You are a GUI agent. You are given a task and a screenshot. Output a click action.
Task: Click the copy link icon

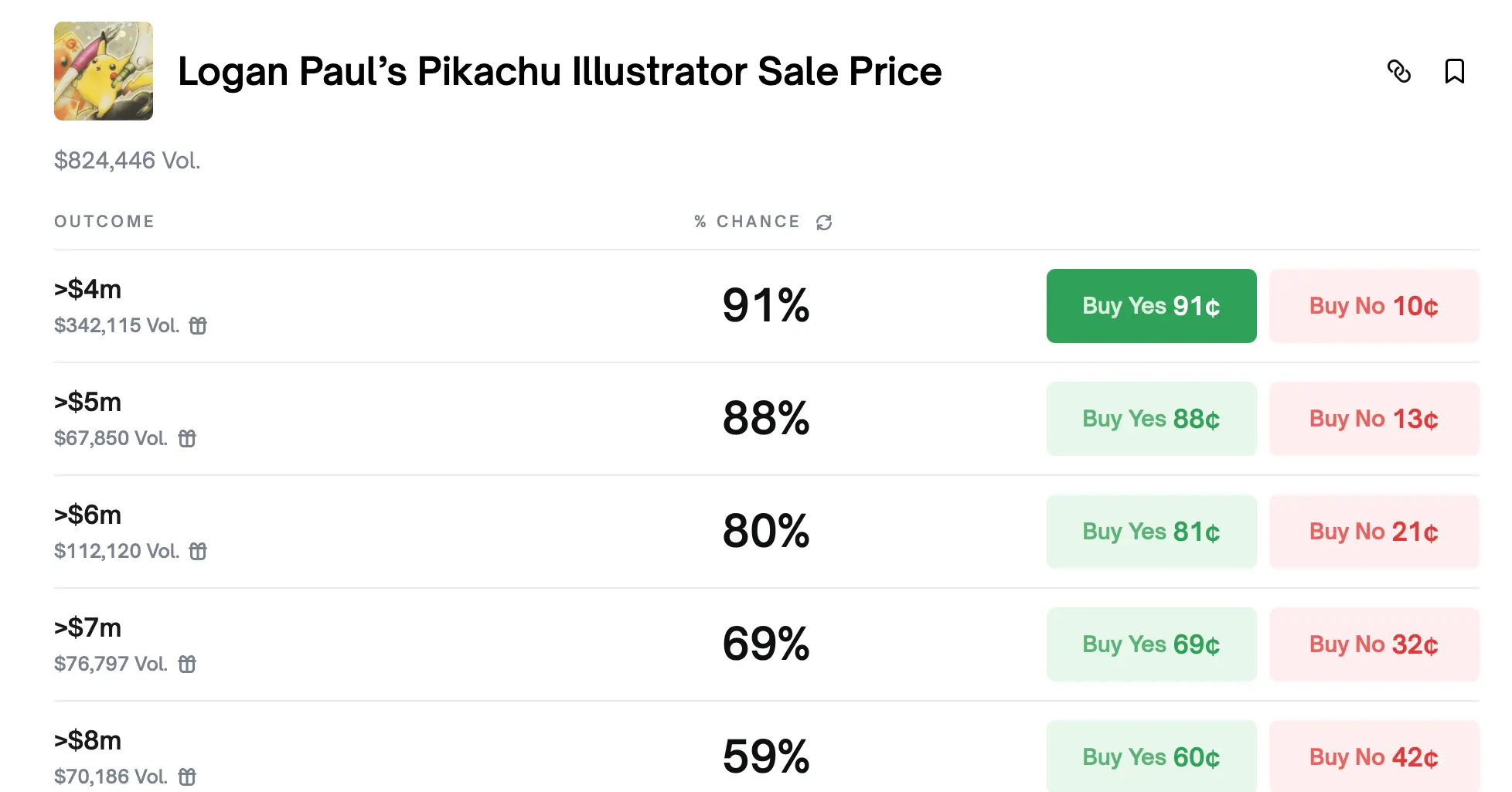1398,71
